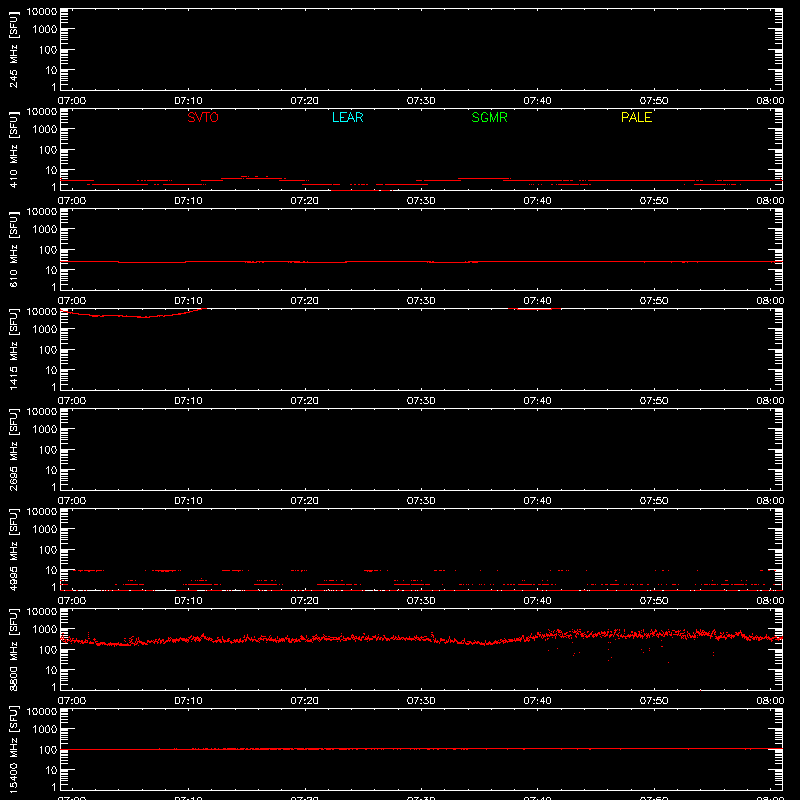Click 07:30 time label under 8800 MHz plot
Image resolution: width=800 pixels, height=800 pixels.
[421, 701]
